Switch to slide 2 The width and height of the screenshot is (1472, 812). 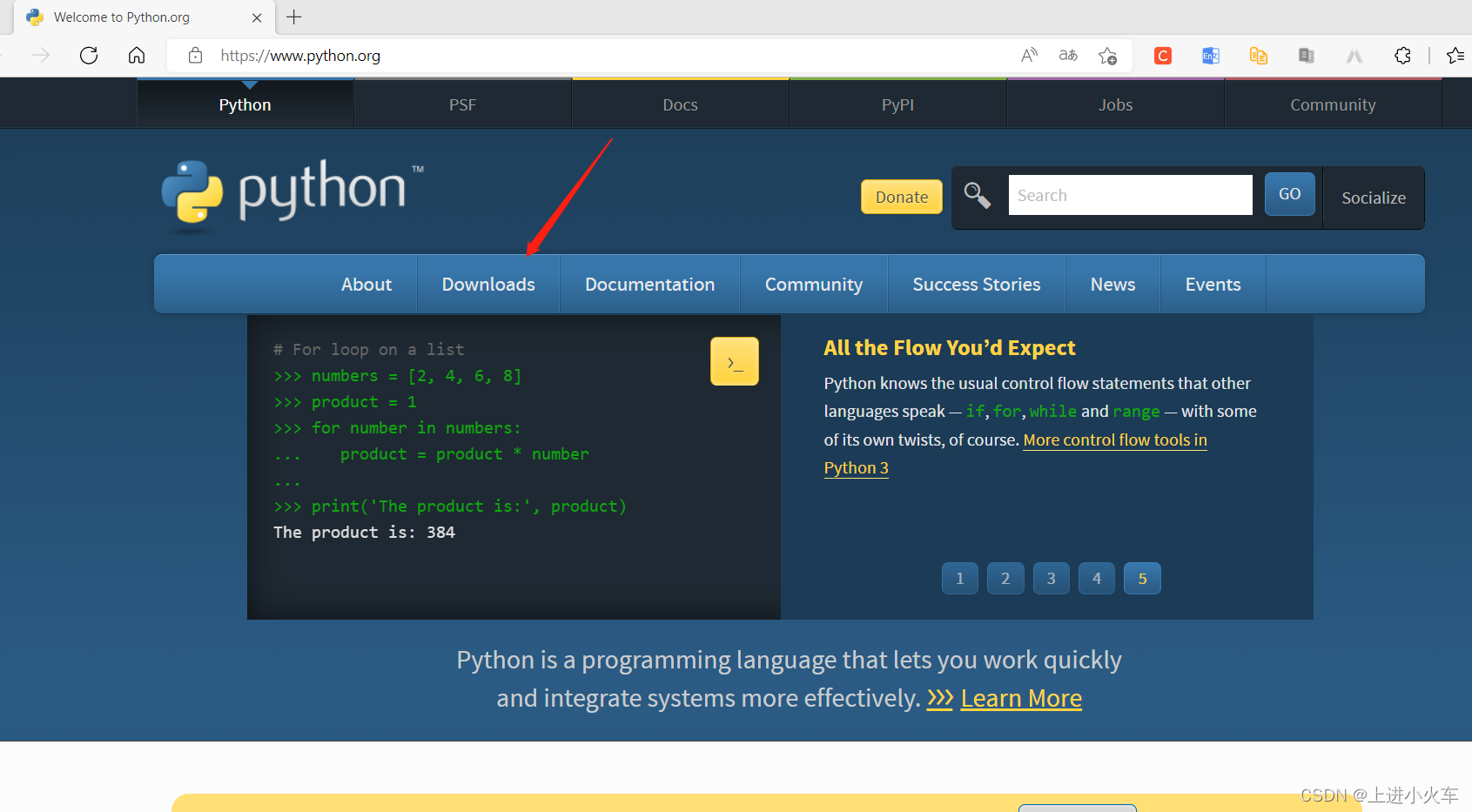pos(1005,579)
